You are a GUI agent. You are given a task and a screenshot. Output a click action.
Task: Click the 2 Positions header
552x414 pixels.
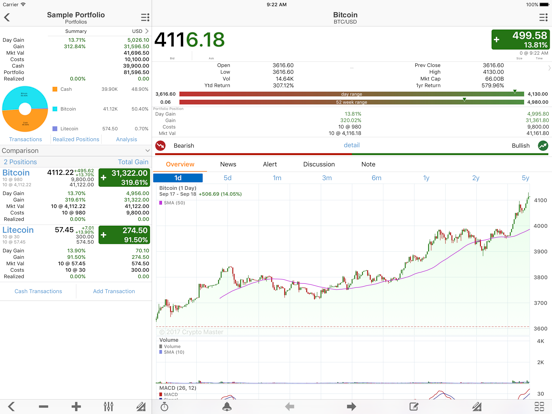coord(20,162)
